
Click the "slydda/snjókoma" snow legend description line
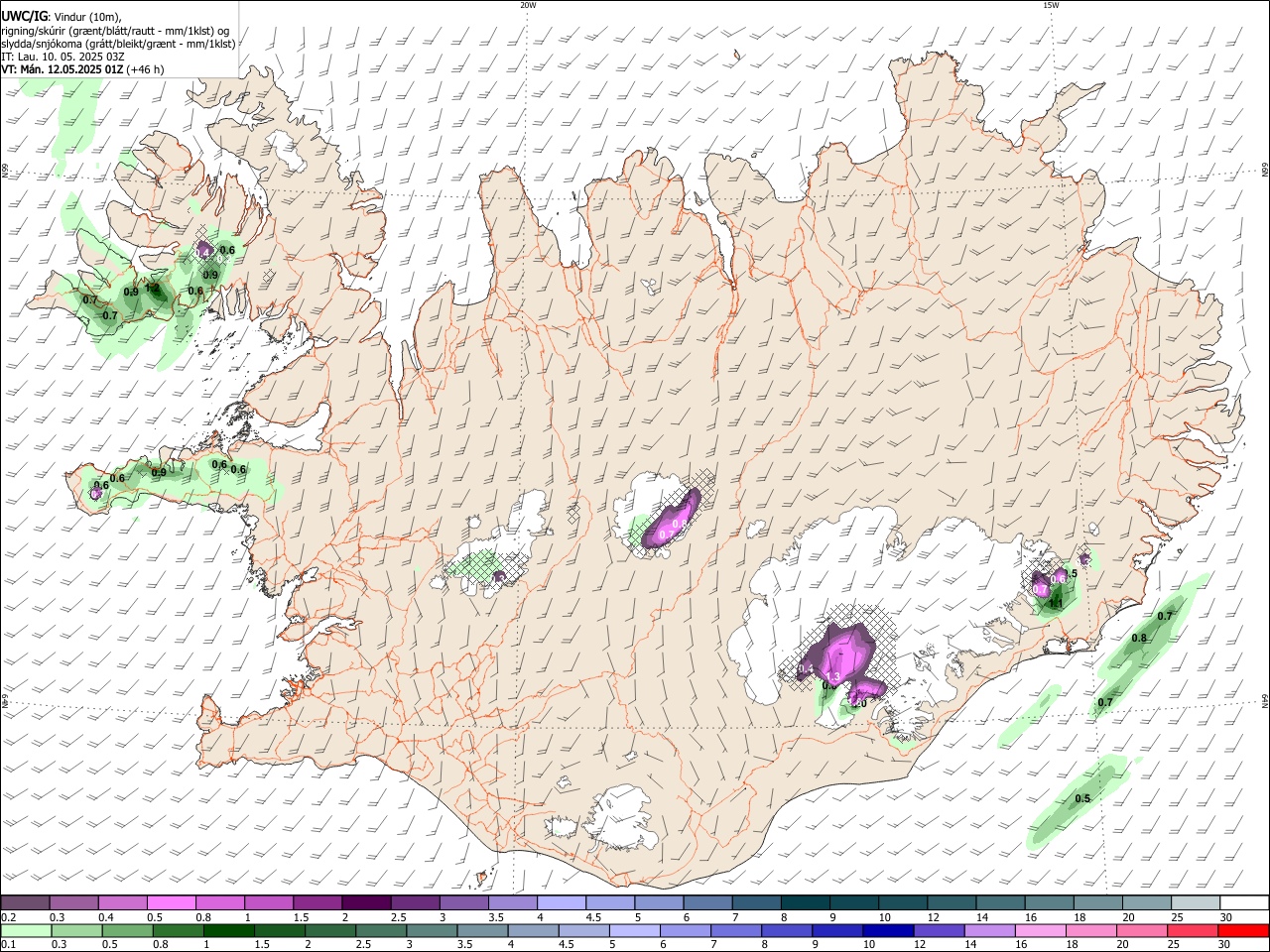tap(118, 44)
